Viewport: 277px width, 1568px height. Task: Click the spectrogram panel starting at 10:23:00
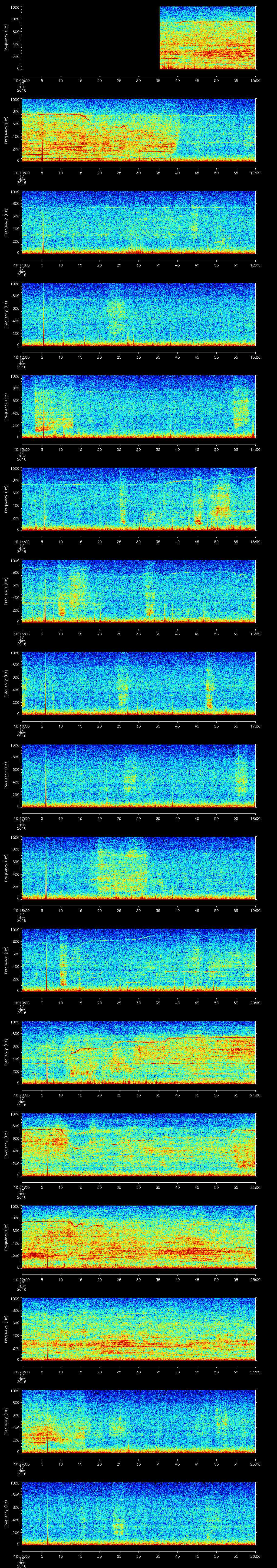[x=138, y=1329]
